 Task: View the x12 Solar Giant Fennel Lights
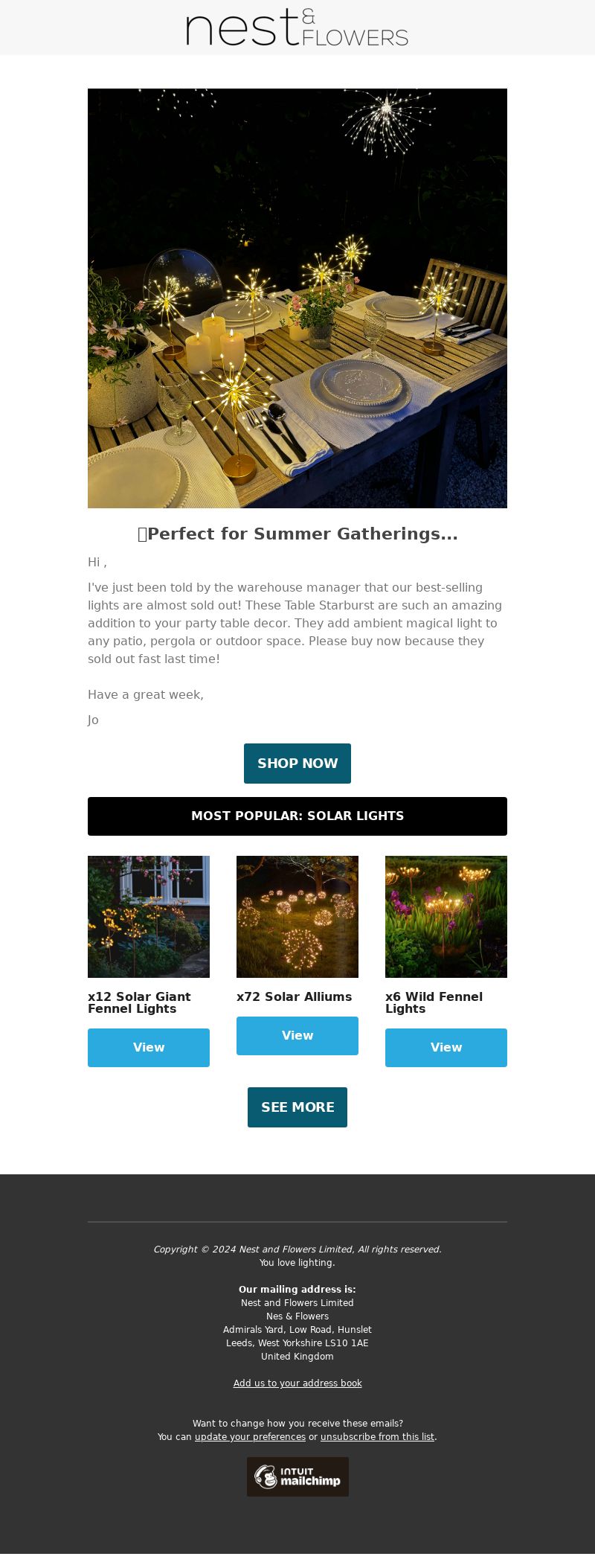coord(149,1048)
